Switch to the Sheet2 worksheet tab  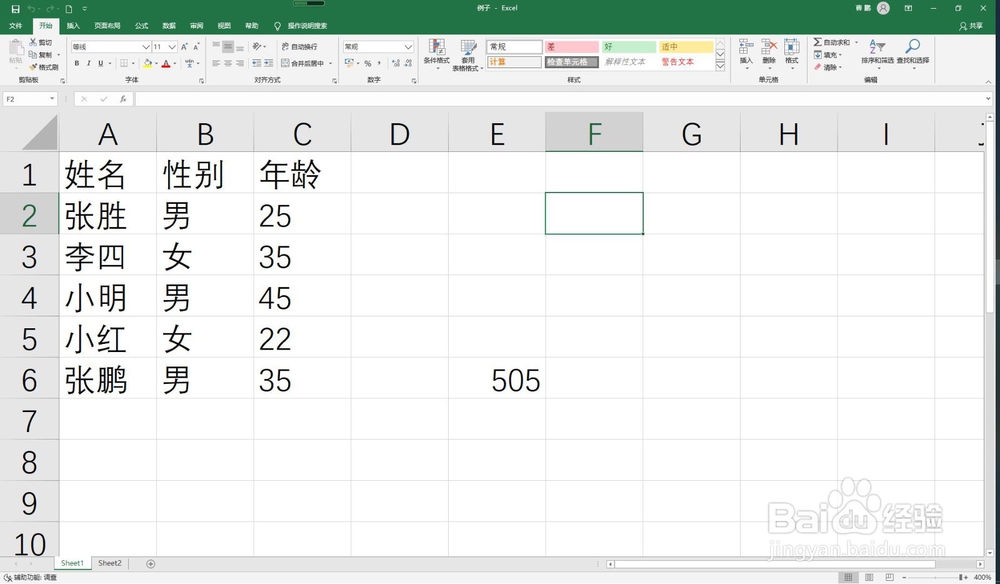pos(109,563)
